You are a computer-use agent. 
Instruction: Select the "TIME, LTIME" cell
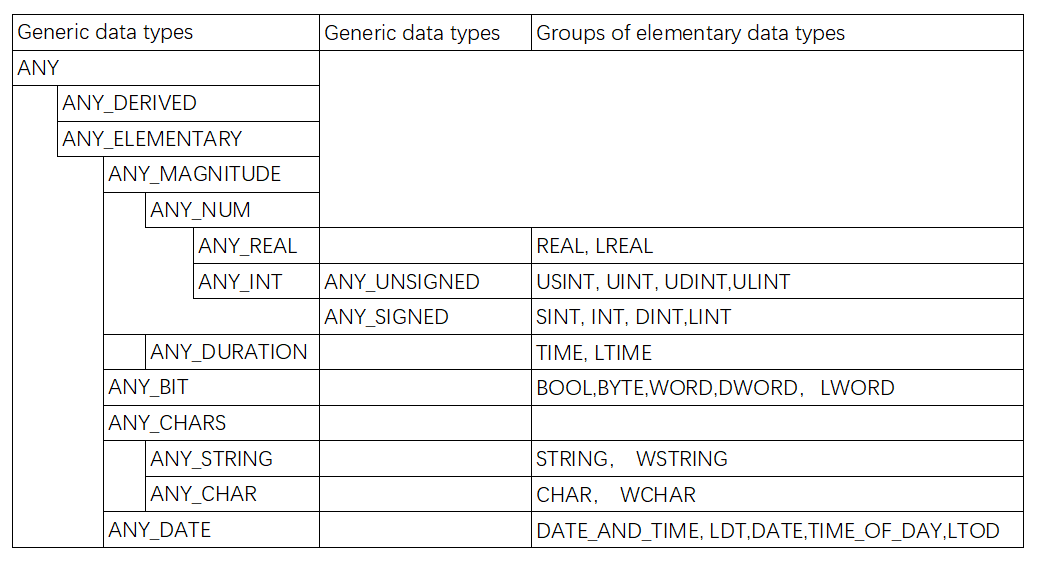tap(594, 352)
